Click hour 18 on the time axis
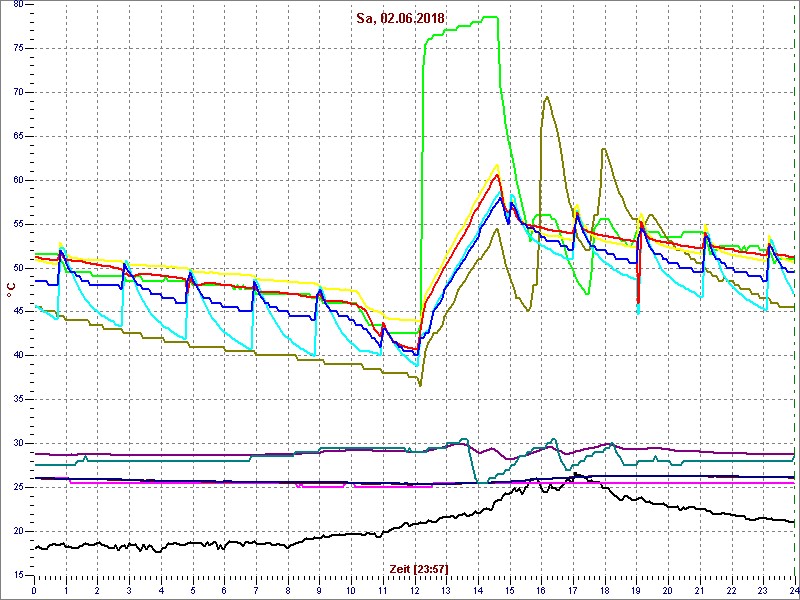The height and width of the screenshot is (600, 800). [x=605, y=590]
